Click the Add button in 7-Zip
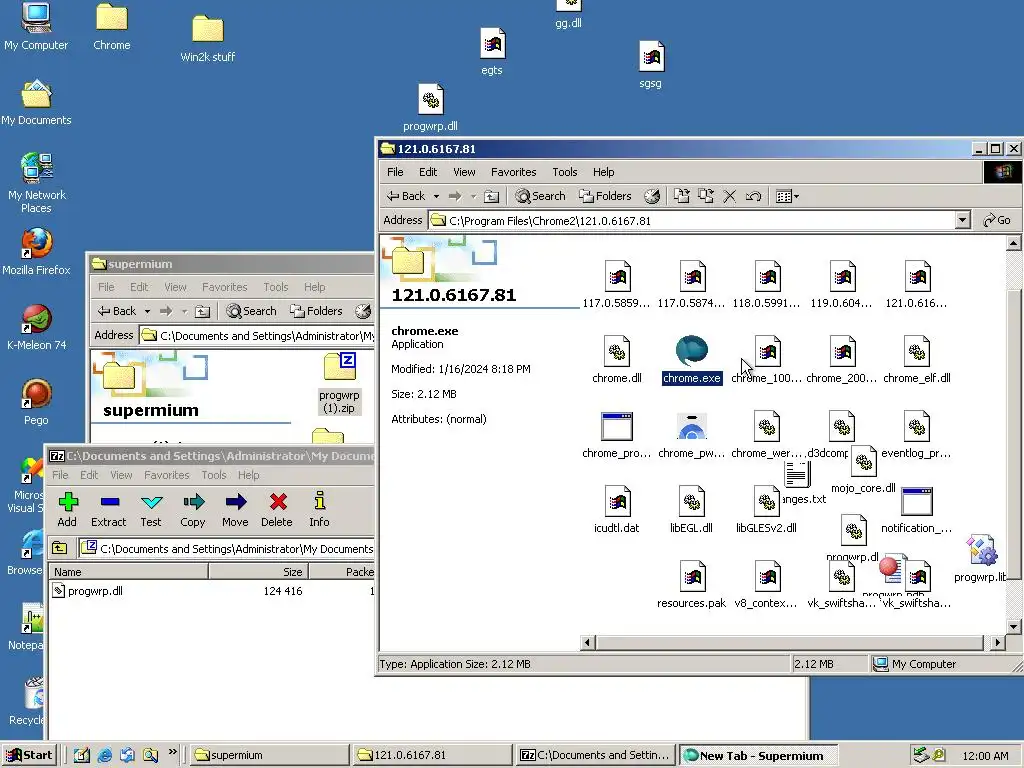Image resolution: width=1024 pixels, height=768 pixels. pyautogui.click(x=67, y=509)
